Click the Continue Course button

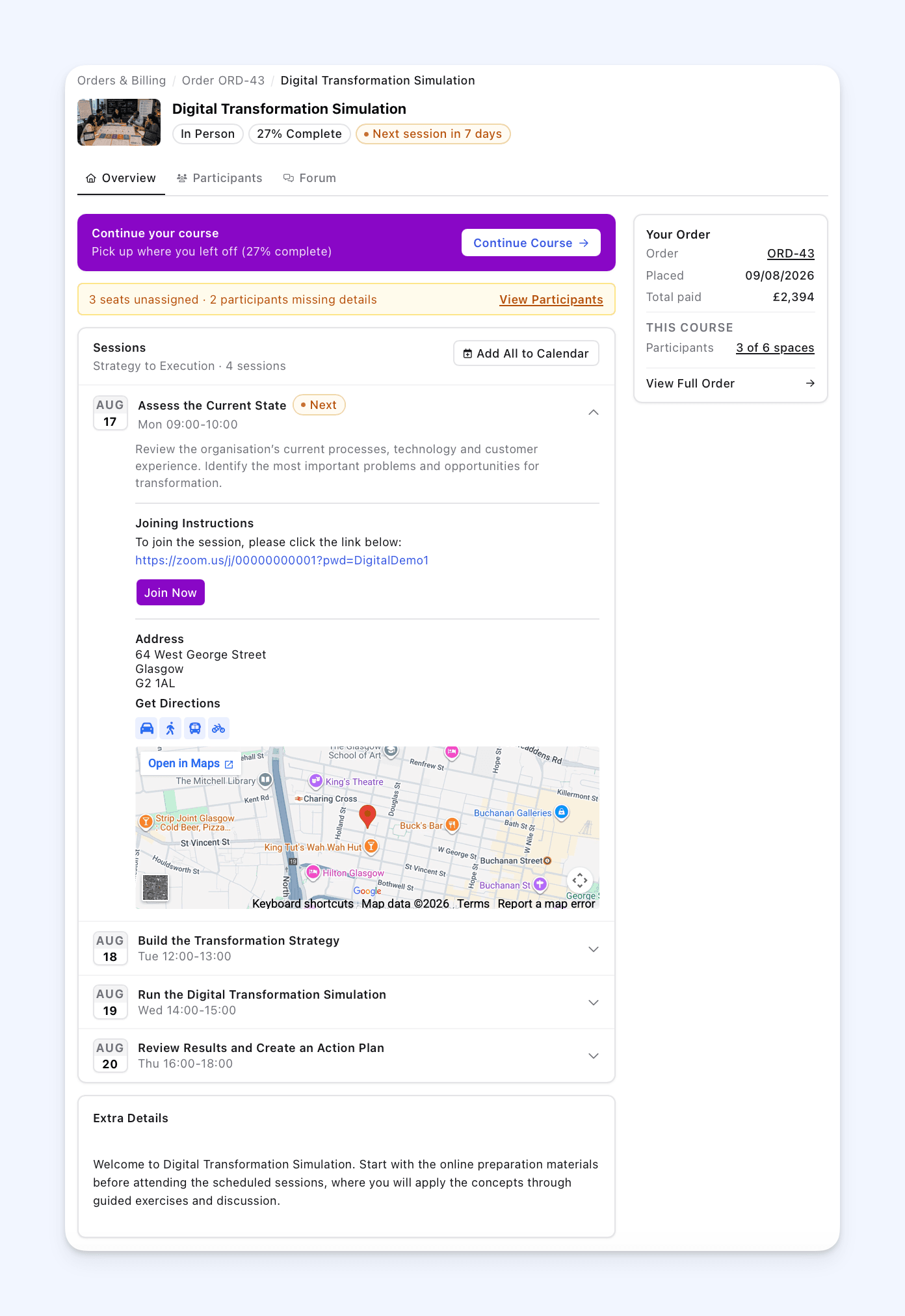click(x=531, y=243)
